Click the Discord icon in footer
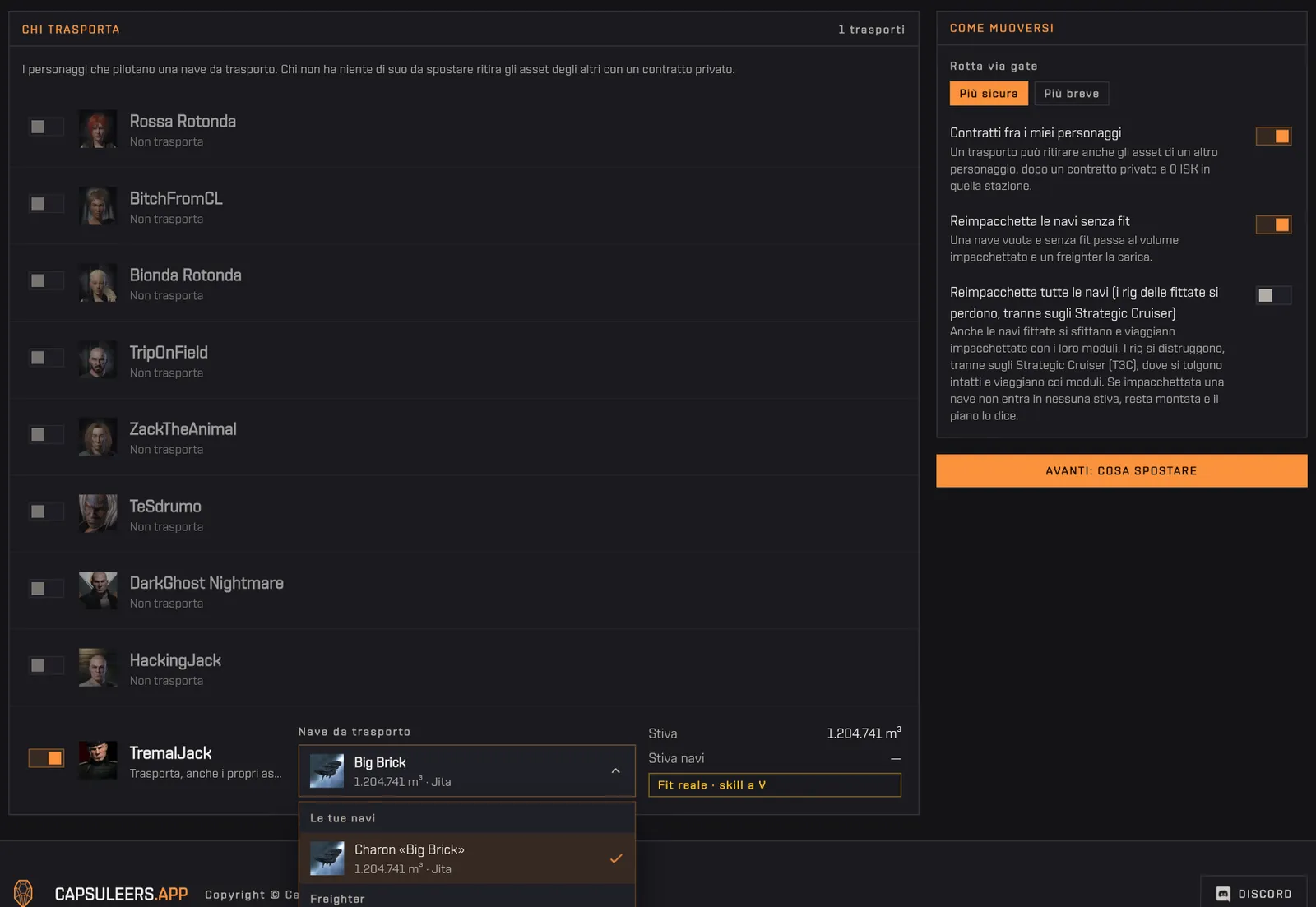 click(x=1223, y=894)
